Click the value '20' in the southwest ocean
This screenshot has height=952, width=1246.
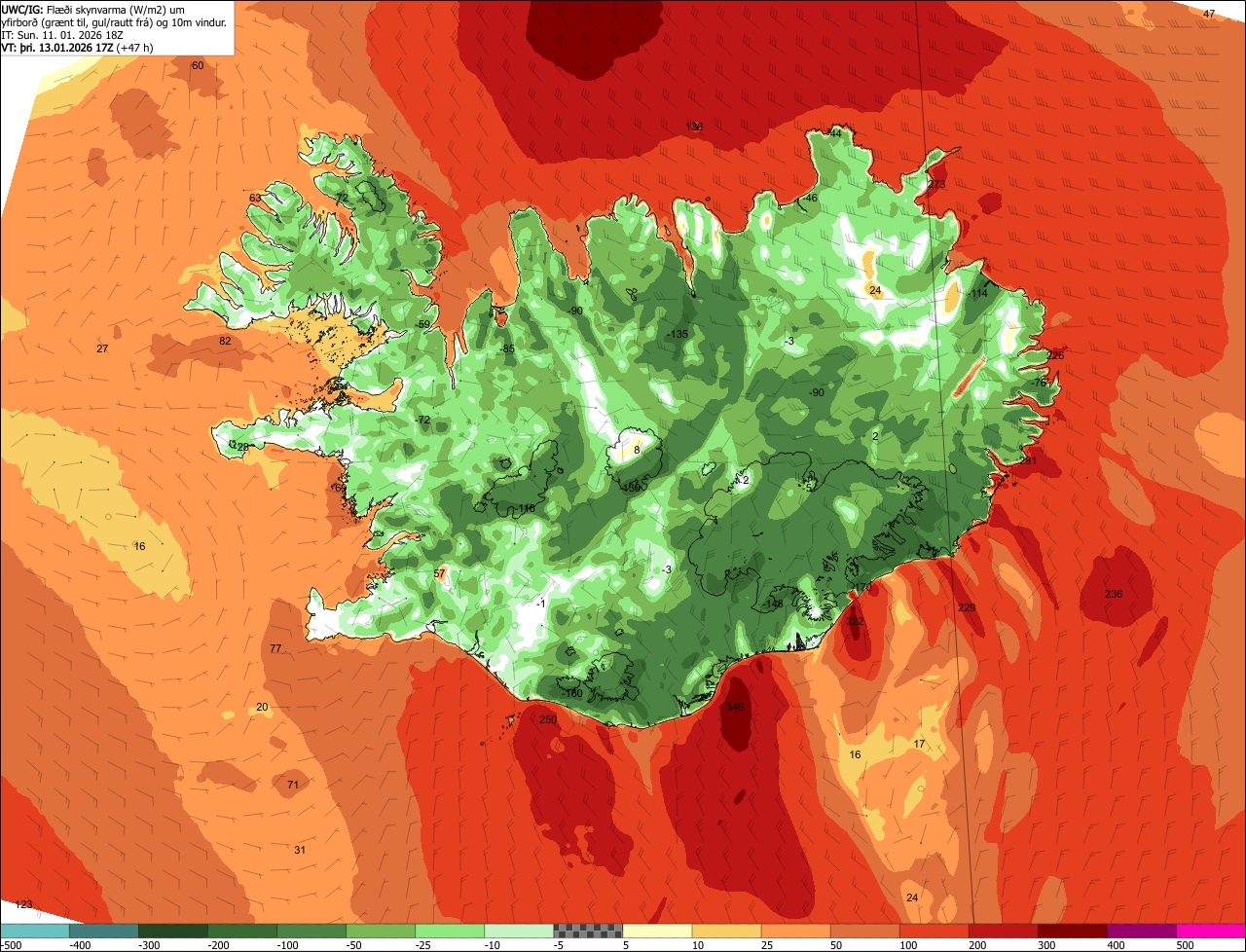[x=262, y=707]
